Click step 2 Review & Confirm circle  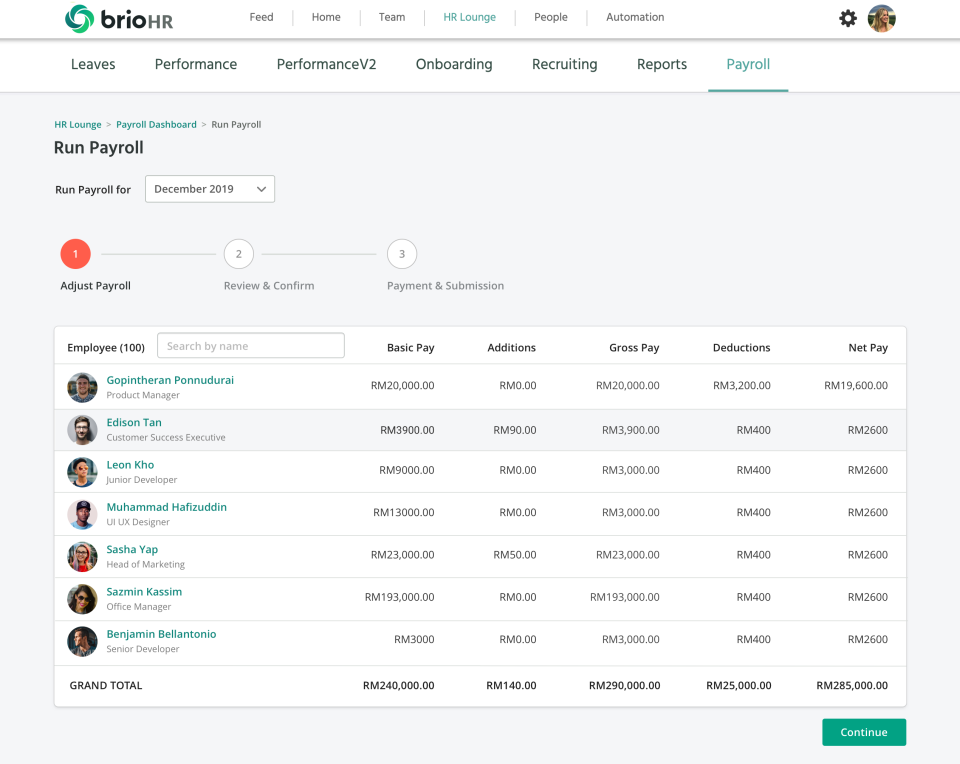point(238,254)
